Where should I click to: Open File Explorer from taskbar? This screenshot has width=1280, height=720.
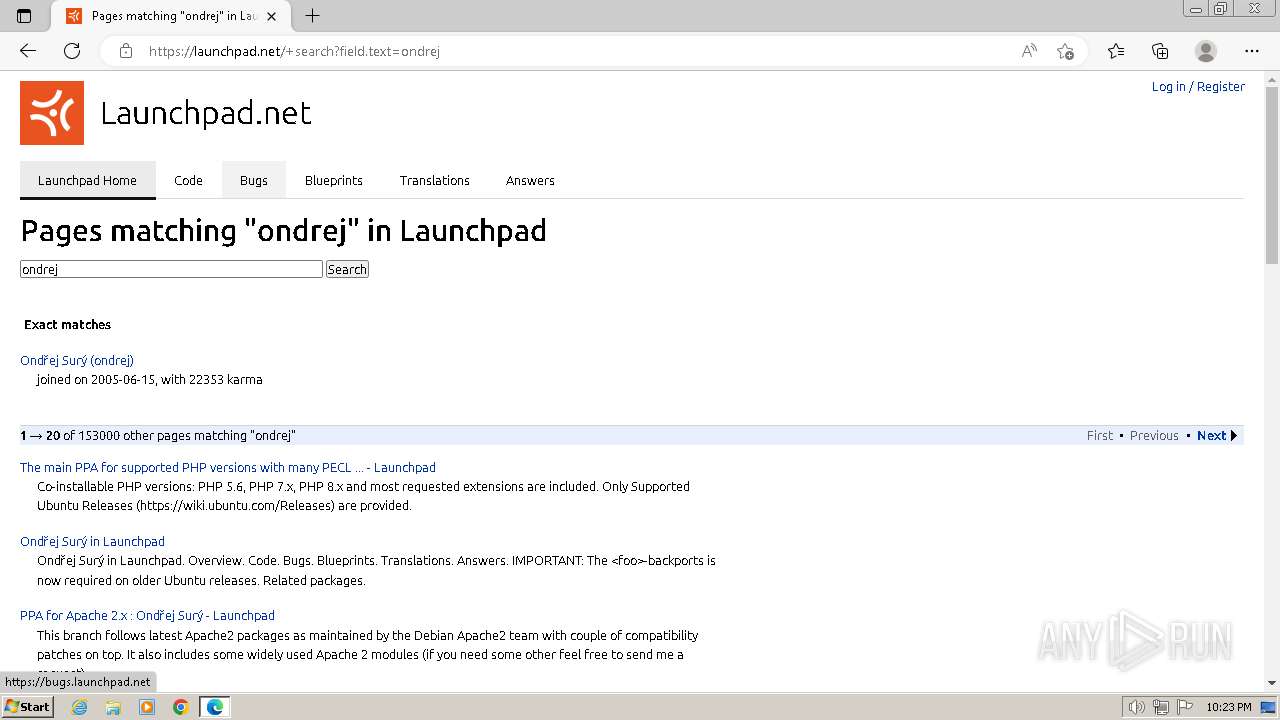point(113,707)
